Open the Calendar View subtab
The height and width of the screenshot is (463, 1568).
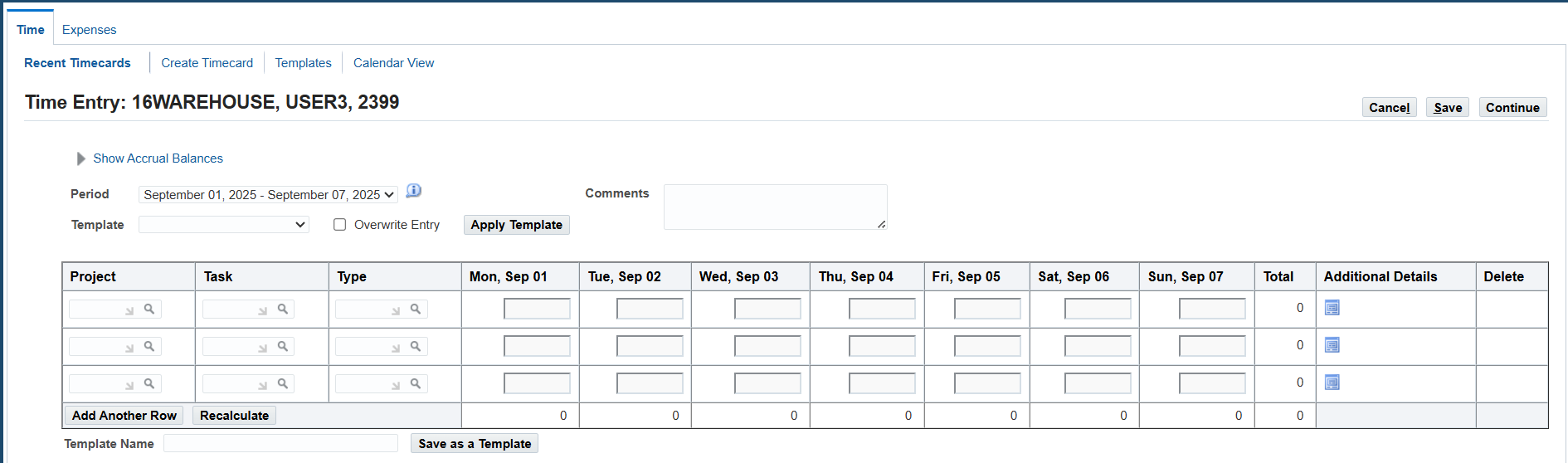coord(393,63)
